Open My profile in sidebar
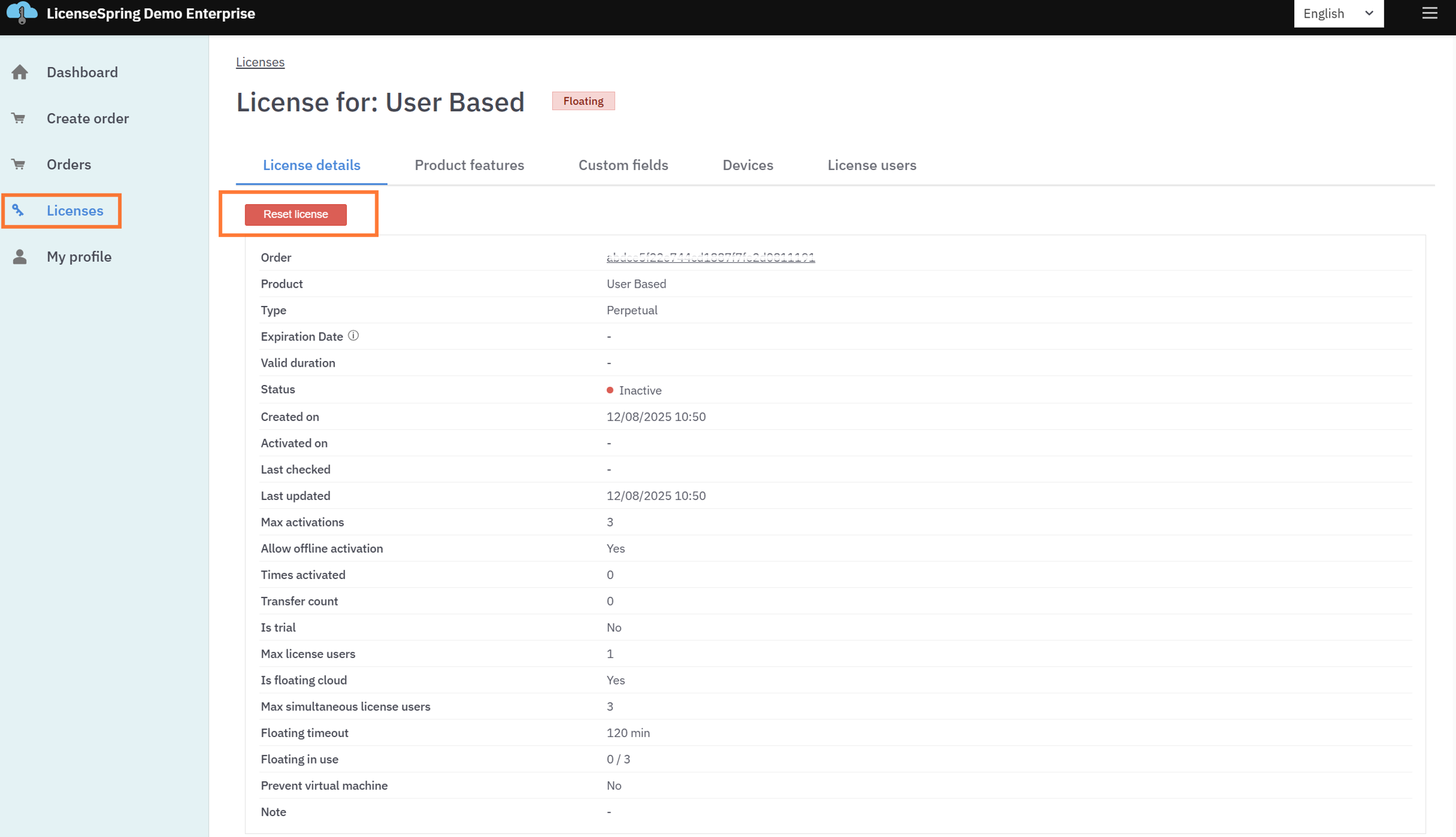1456x837 pixels. point(79,257)
